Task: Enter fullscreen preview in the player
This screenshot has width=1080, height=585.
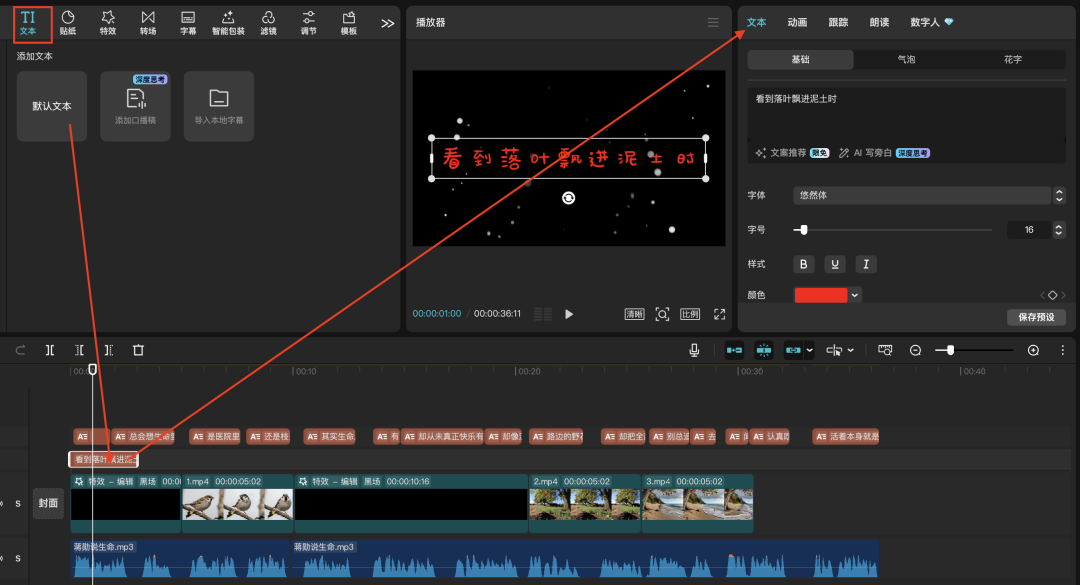Action: [719, 314]
